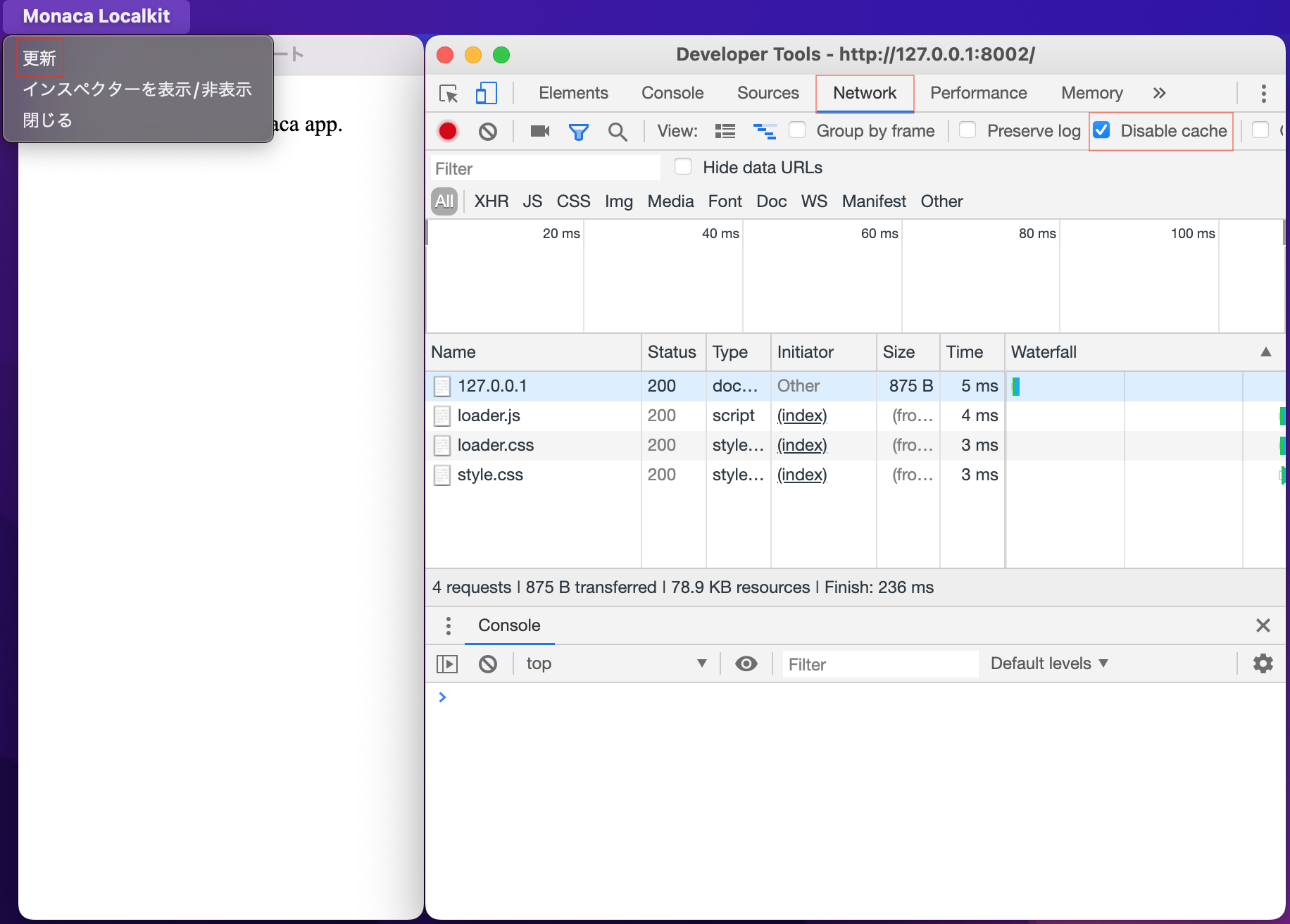Create live expression with the eye icon
1290x924 pixels.
click(x=746, y=663)
